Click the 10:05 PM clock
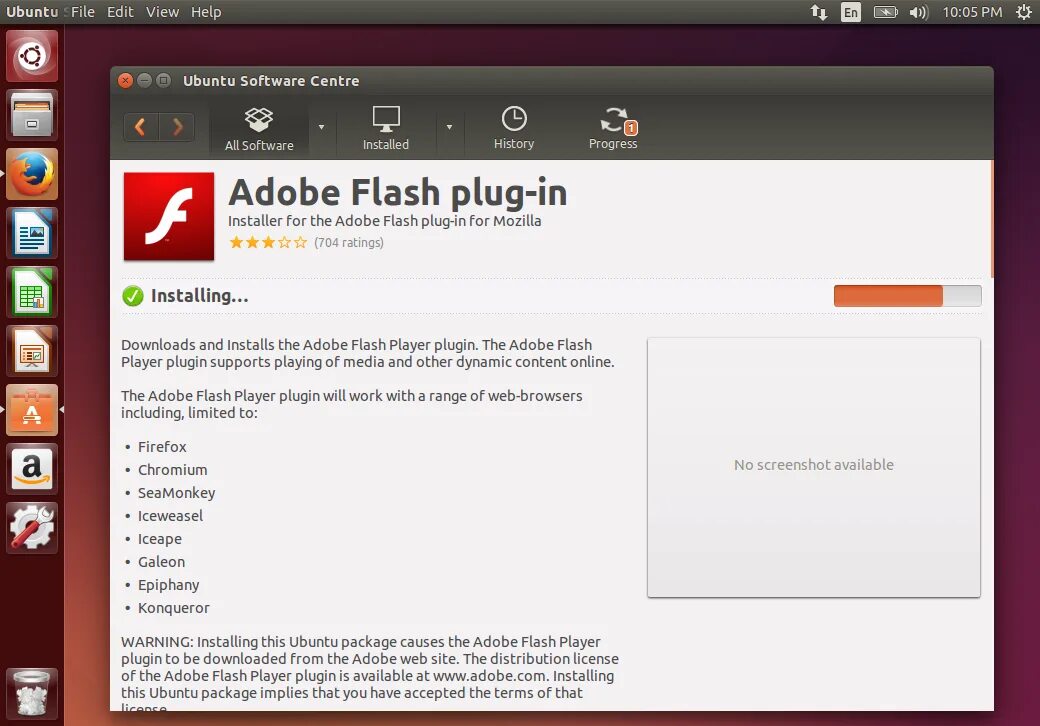This screenshot has width=1040, height=726. click(x=972, y=12)
